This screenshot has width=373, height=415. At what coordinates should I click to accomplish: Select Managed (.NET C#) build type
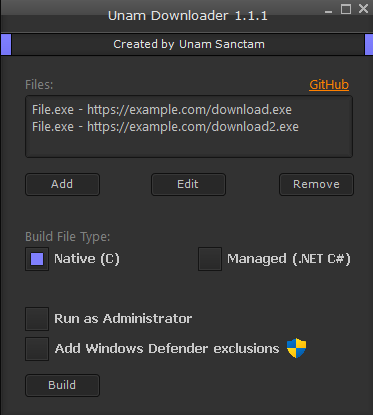pos(210,259)
